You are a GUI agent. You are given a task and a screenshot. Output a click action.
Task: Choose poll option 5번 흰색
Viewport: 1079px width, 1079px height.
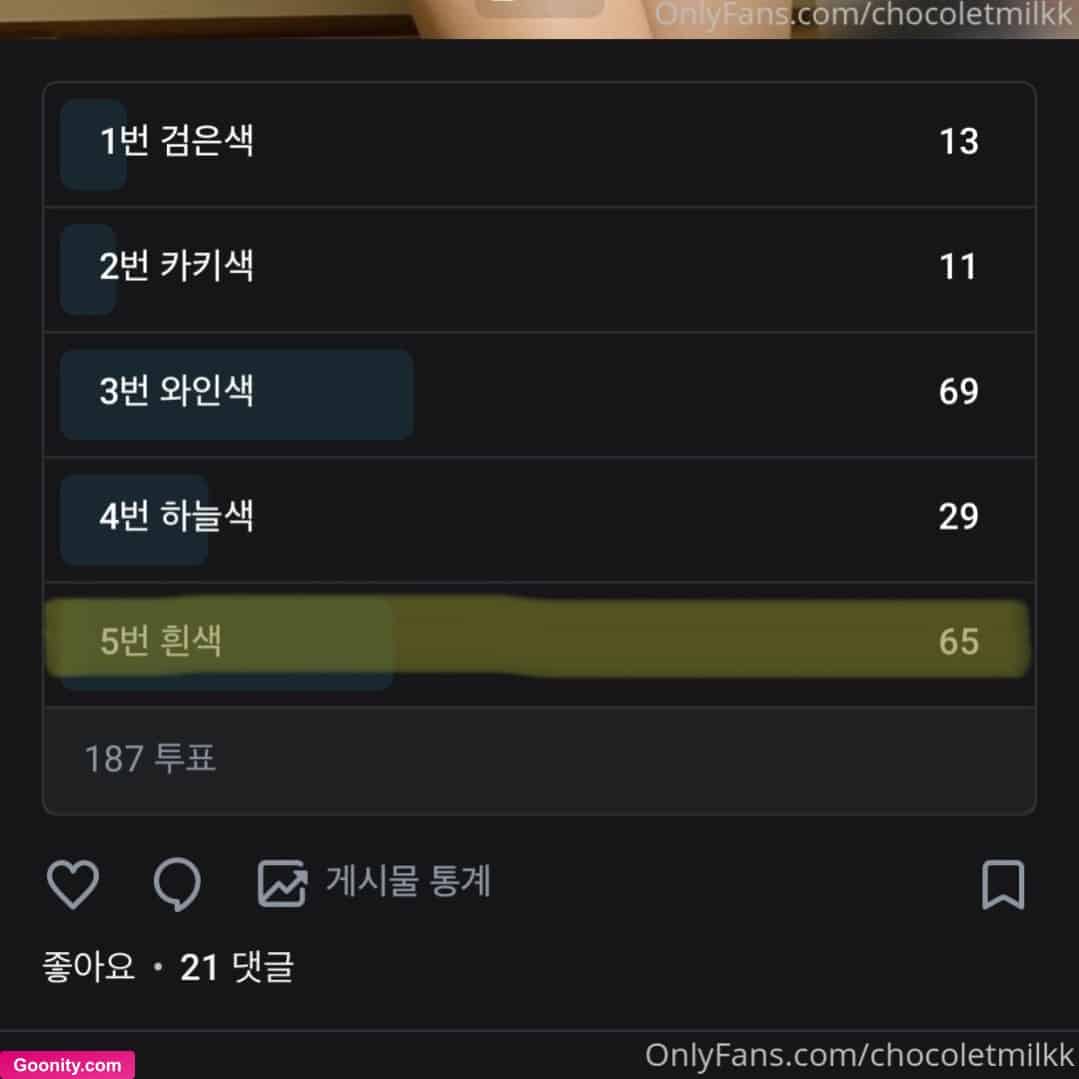tap(540, 644)
